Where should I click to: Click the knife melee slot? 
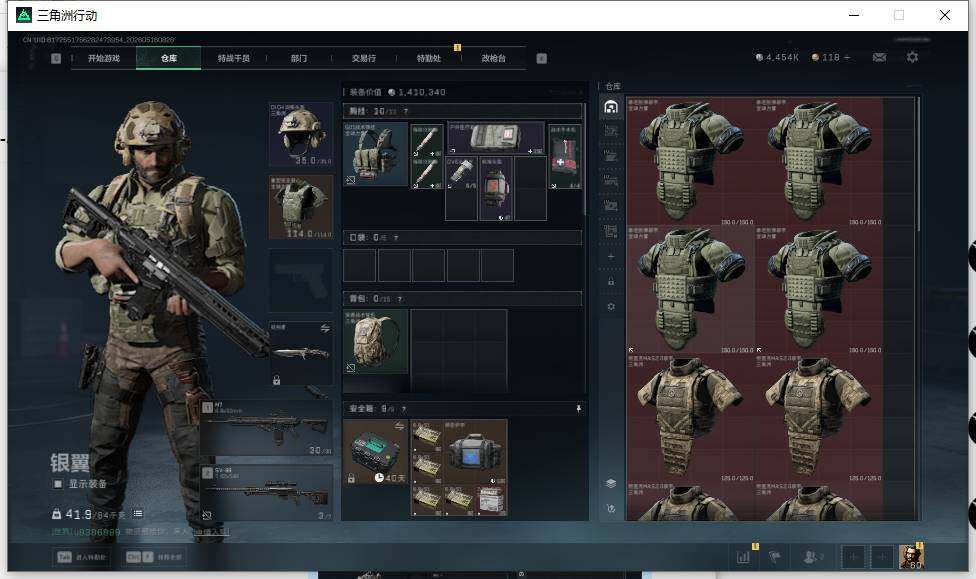[x=301, y=353]
